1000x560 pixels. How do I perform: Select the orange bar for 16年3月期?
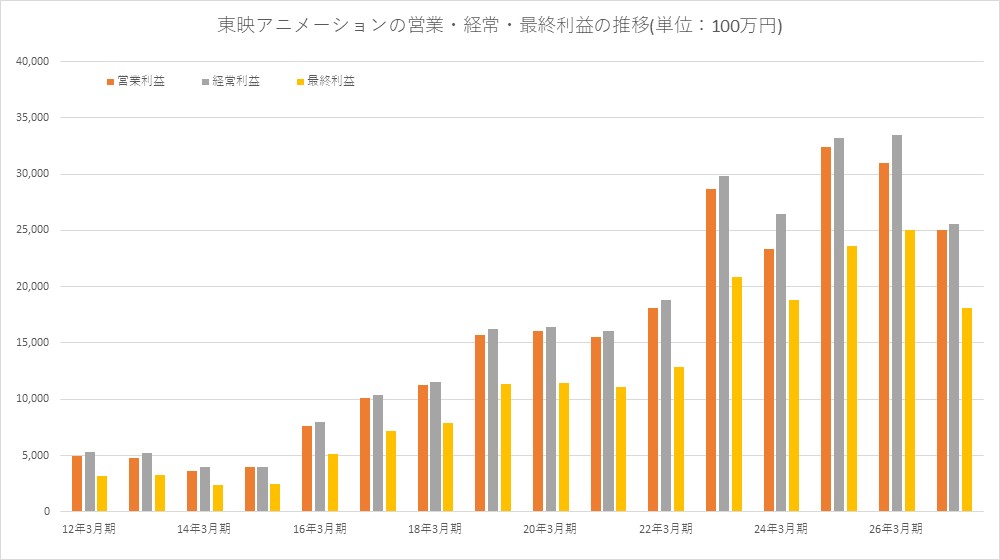307,469
